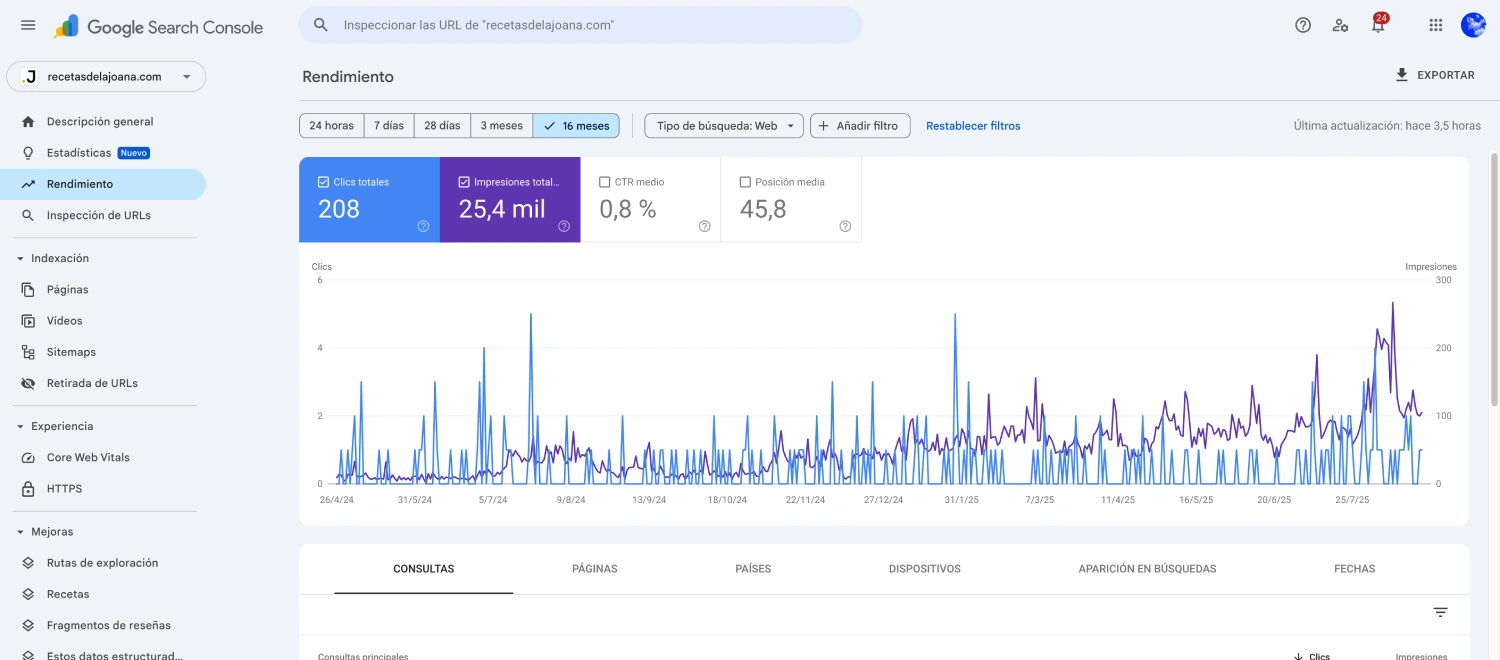1500x660 pixels.
Task: Open Rendimiento in the sidebar
Action: click(103, 184)
